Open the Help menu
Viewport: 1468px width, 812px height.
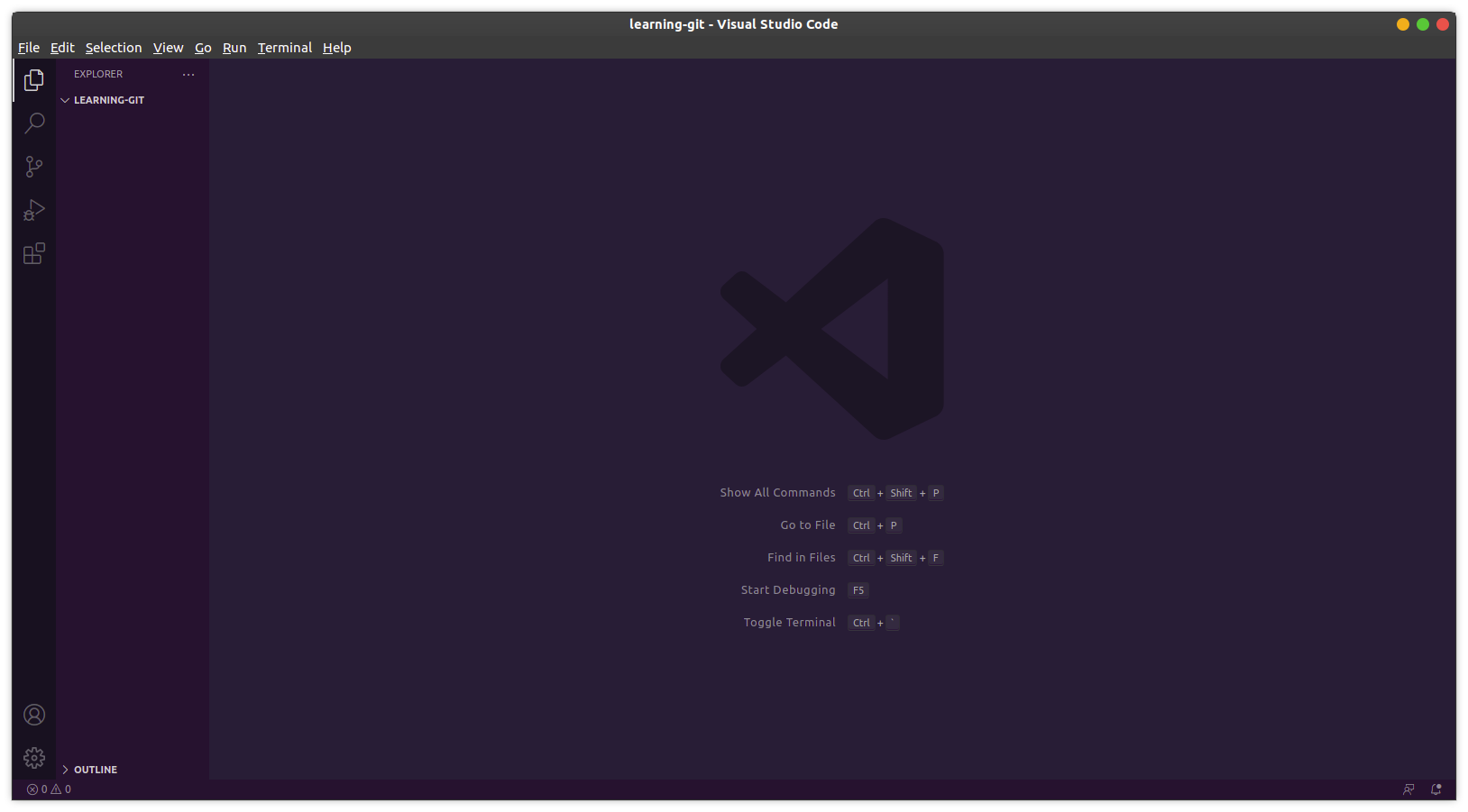click(337, 48)
